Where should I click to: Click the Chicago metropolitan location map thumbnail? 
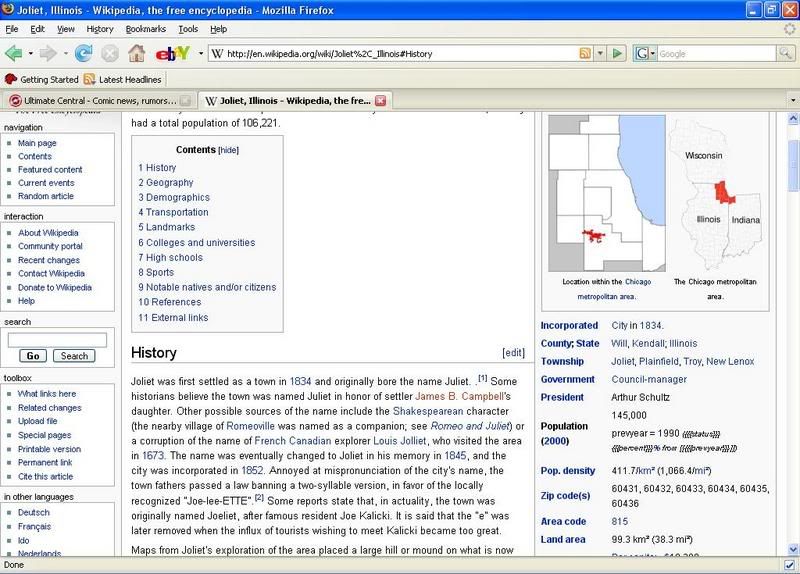pos(607,193)
